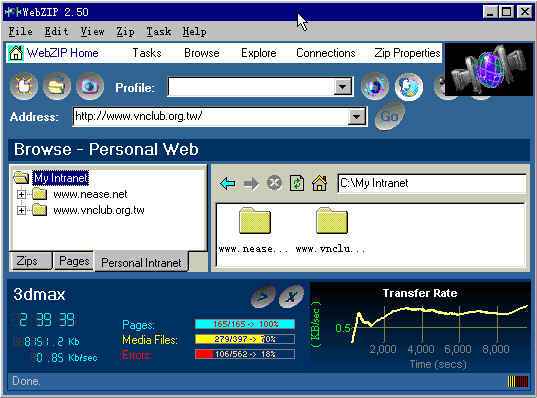This screenshot has width=537, height=398.
Task: Click the WebZIP title bar application icon
Action: [x=13, y=12]
